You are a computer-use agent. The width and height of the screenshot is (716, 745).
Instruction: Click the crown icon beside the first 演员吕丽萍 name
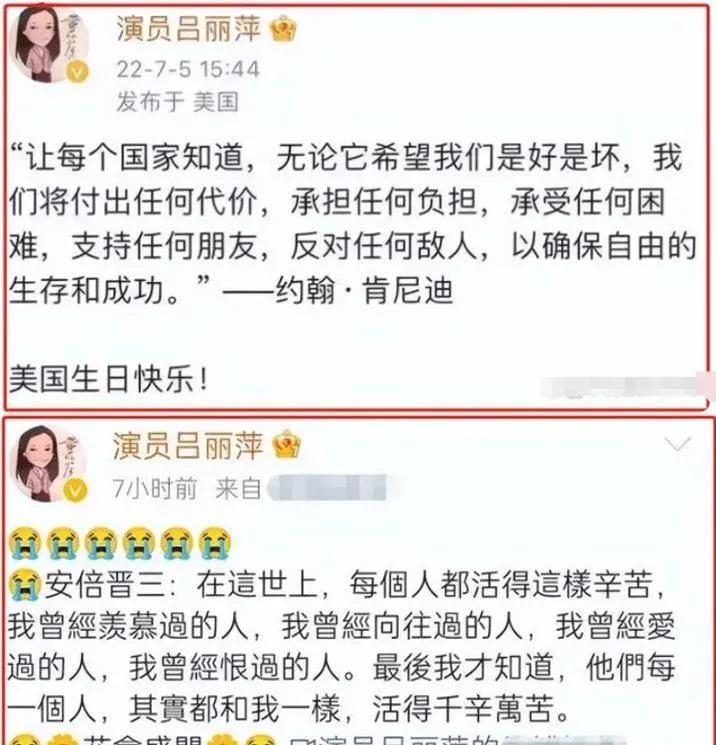click(x=283, y=29)
